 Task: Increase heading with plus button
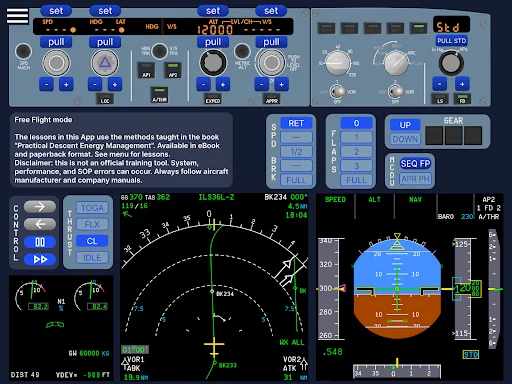click(x=115, y=84)
